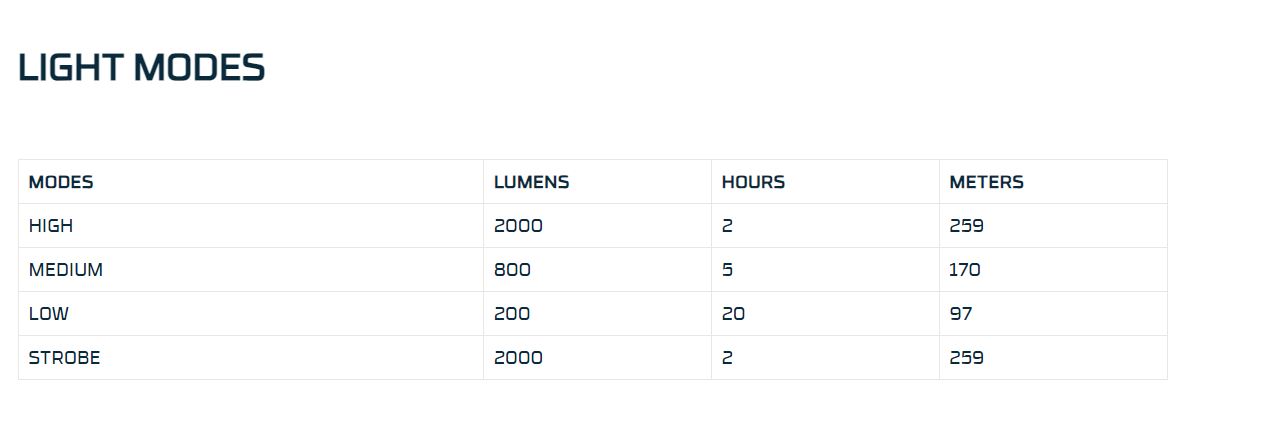Click the METERS column header
This screenshot has width=1275, height=443.
coord(986,182)
